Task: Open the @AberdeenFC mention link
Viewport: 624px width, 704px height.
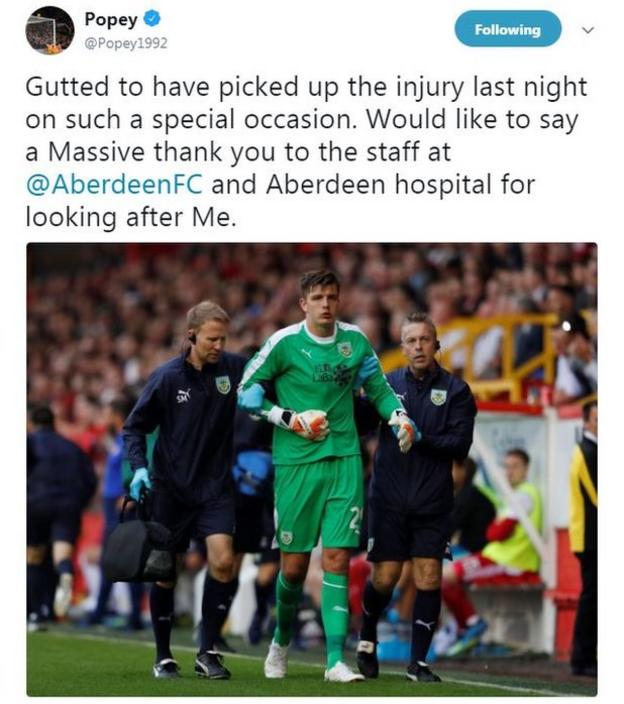Action: point(114,185)
